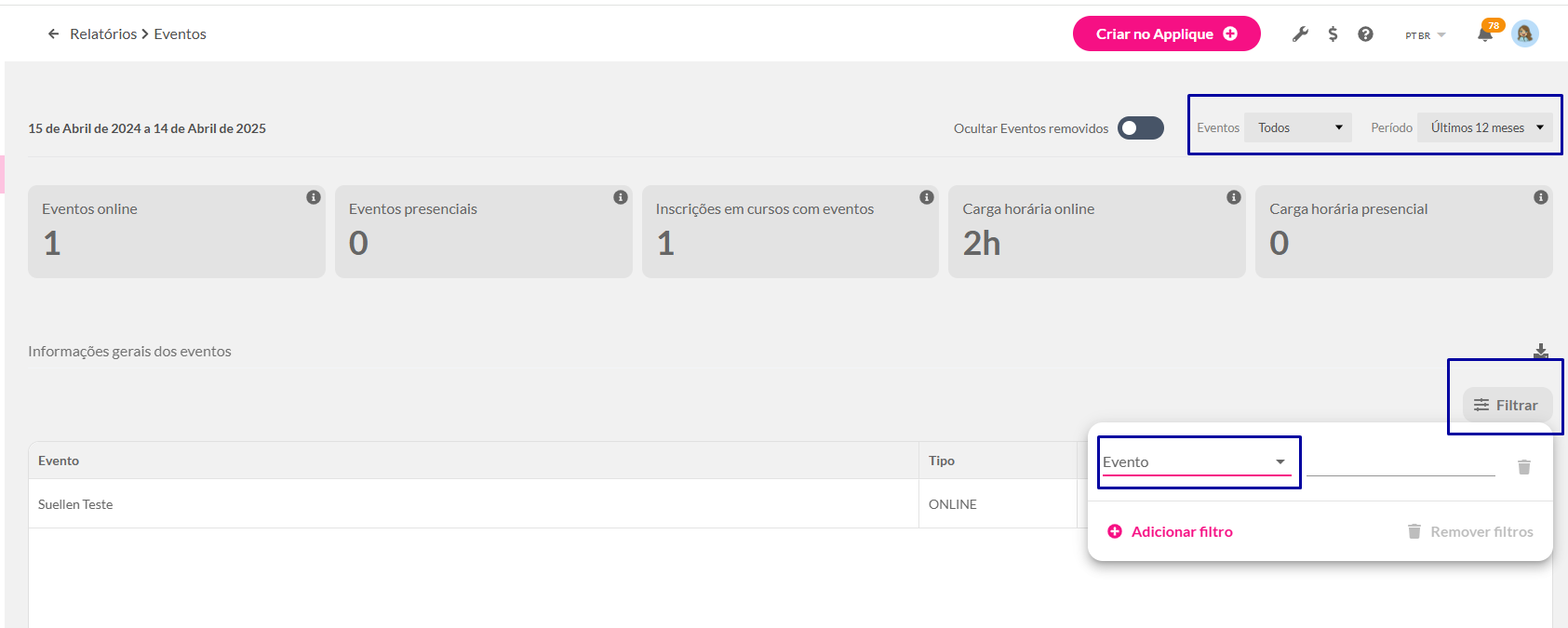Go to Relatórios in the breadcrumb
This screenshot has width=1568, height=628.
[103, 34]
